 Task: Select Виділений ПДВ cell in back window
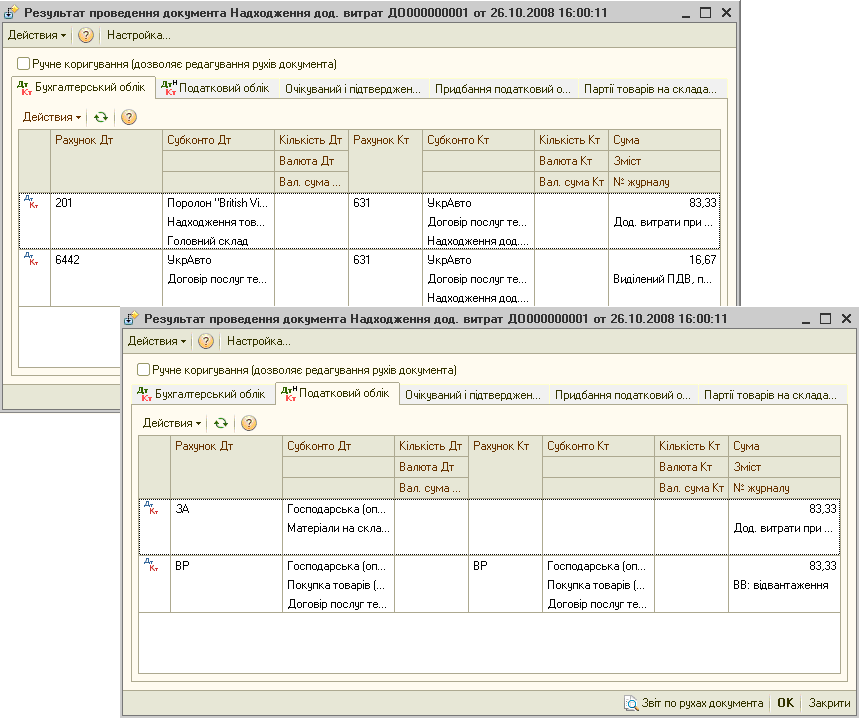664,279
